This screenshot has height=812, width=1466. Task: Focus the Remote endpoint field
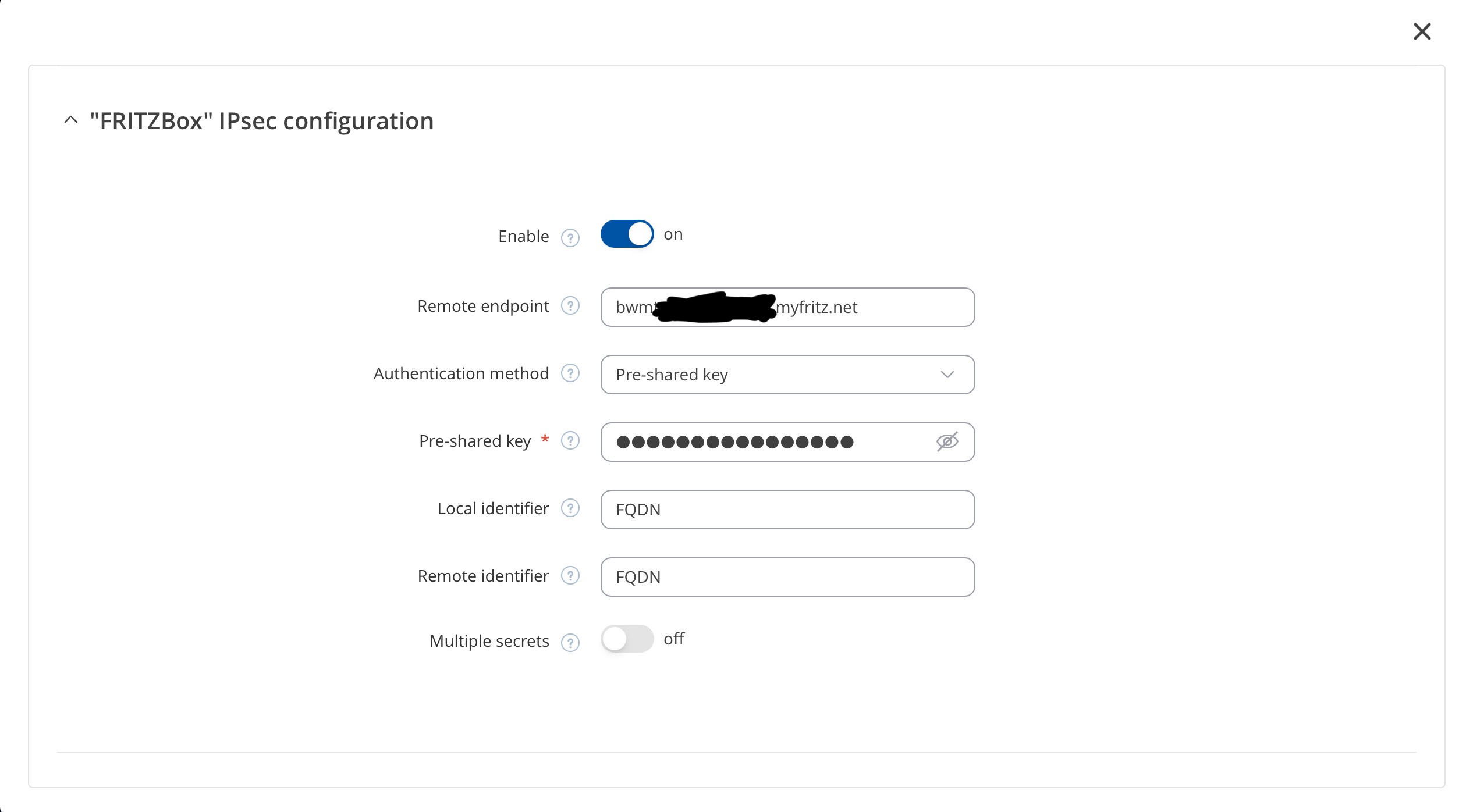pyautogui.click(x=787, y=307)
